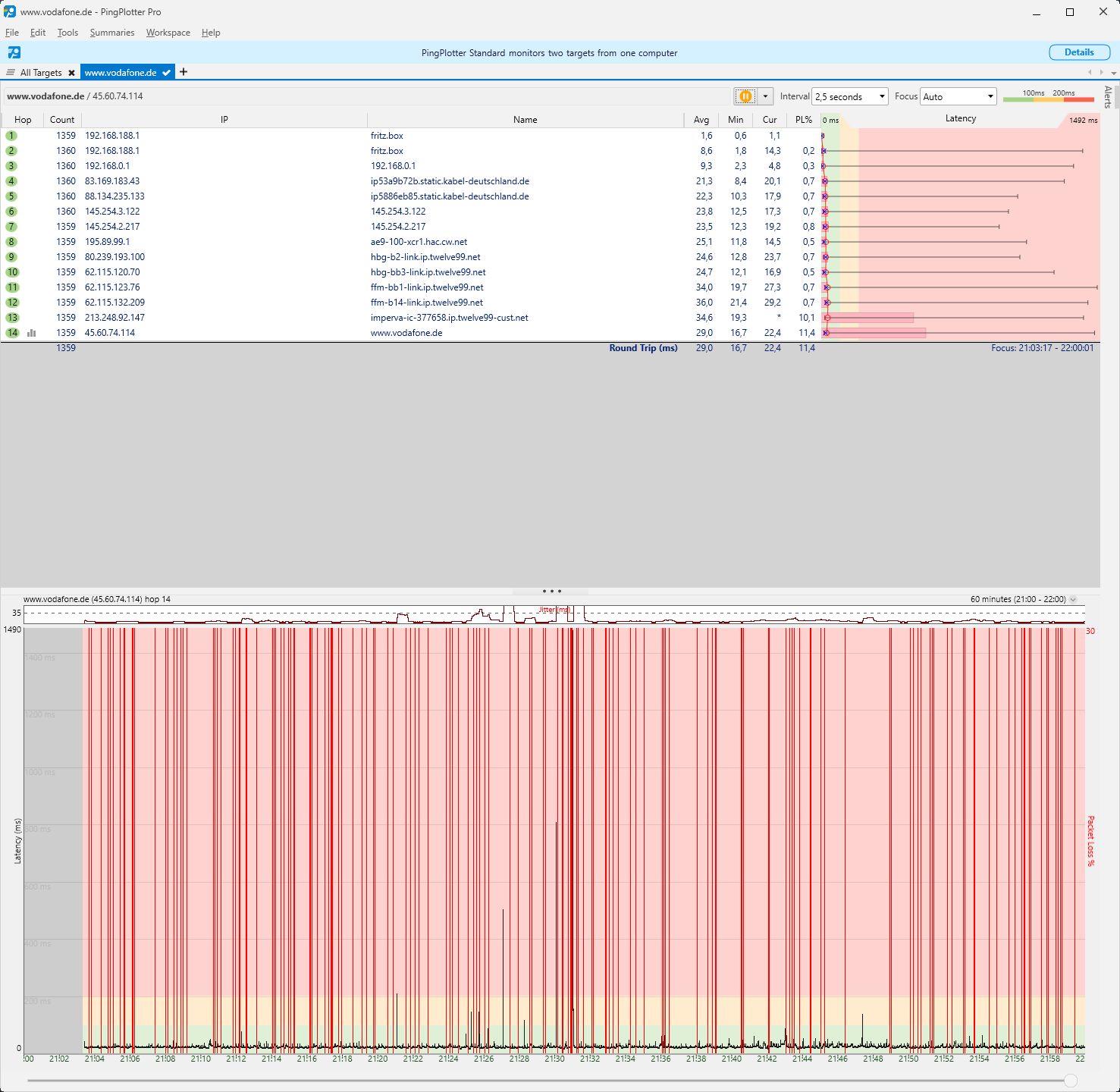
Task: Open the Interval dropdown set to 2,5 seconds
Action: pyautogui.click(x=849, y=96)
